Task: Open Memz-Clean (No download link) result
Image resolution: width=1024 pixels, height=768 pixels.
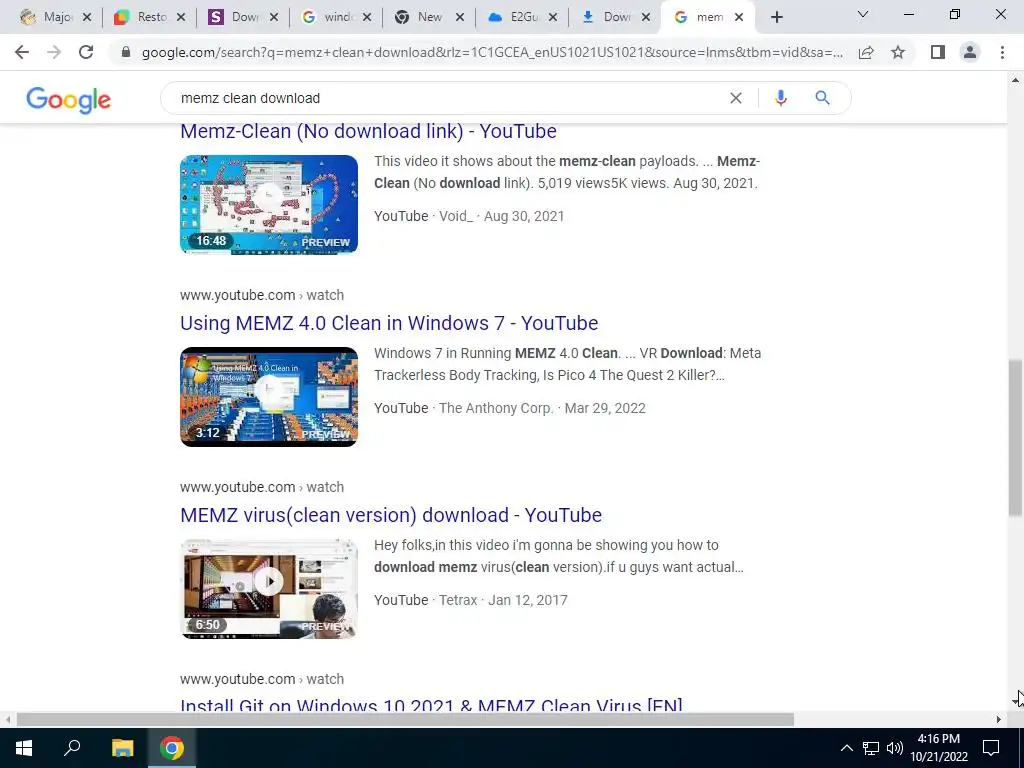Action: (x=368, y=131)
